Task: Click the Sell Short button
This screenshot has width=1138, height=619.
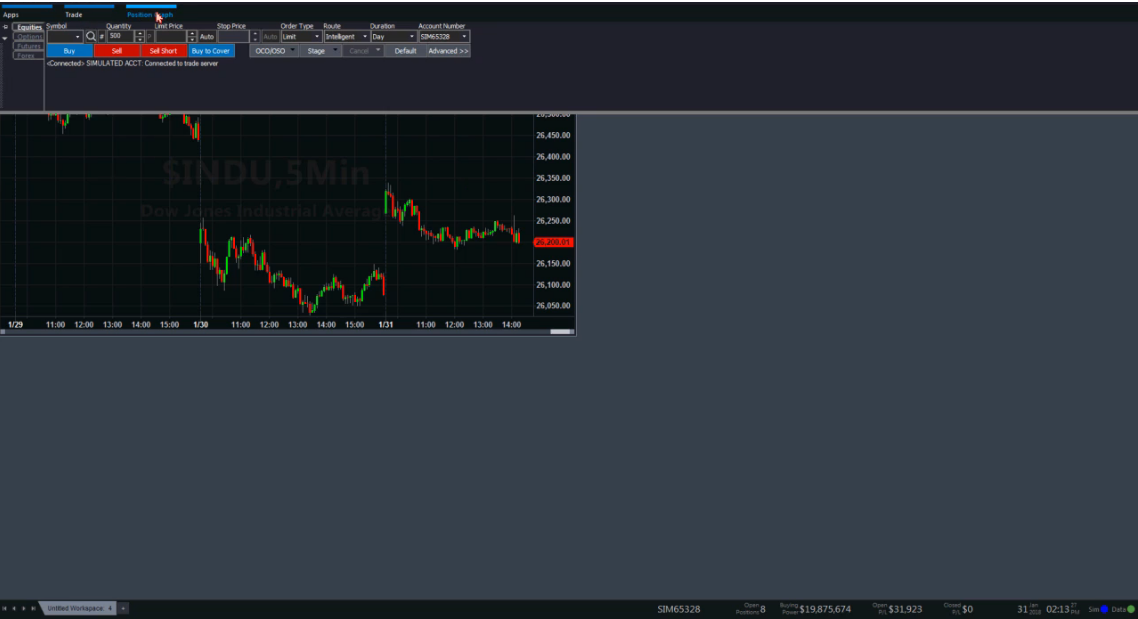Action: [x=163, y=51]
